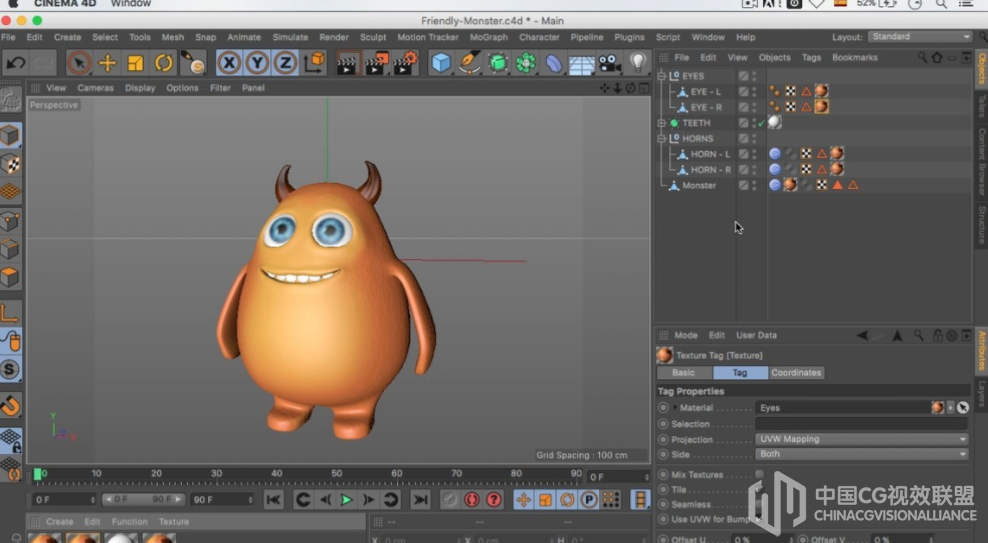Viewport: 988px width, 543px height.
Task: Click the coordinate system icon
Action: point(314,63)
